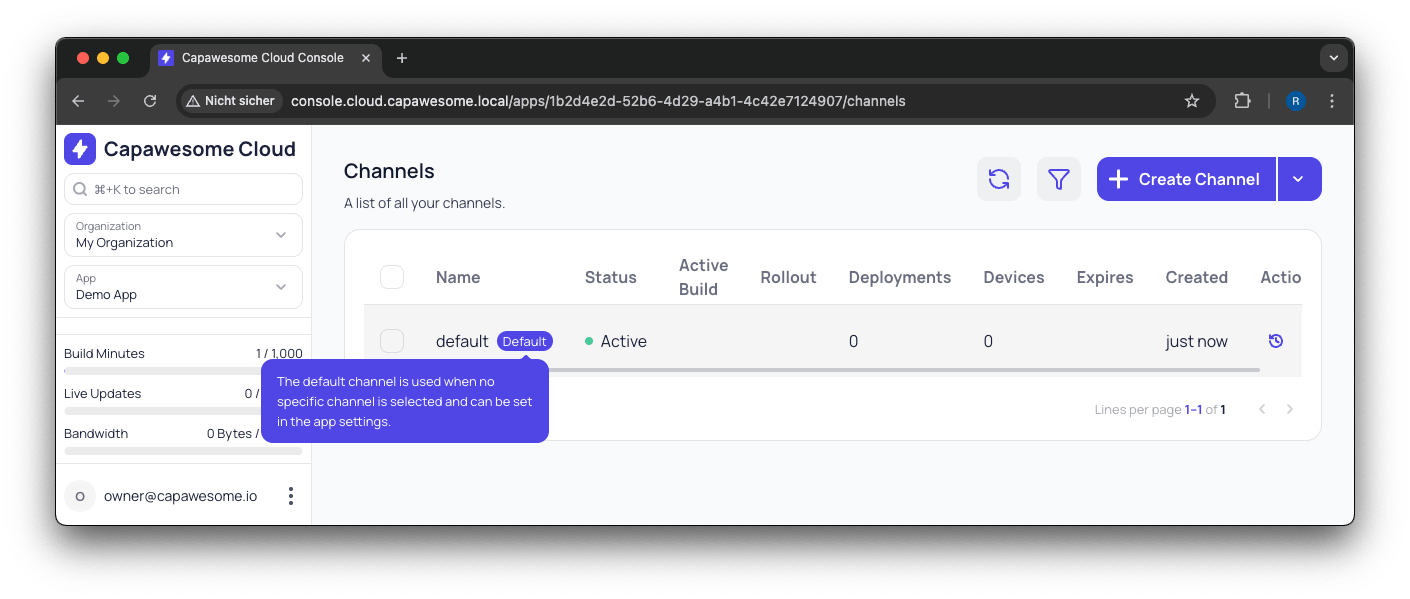Open user menu with three dots icon

291,496
